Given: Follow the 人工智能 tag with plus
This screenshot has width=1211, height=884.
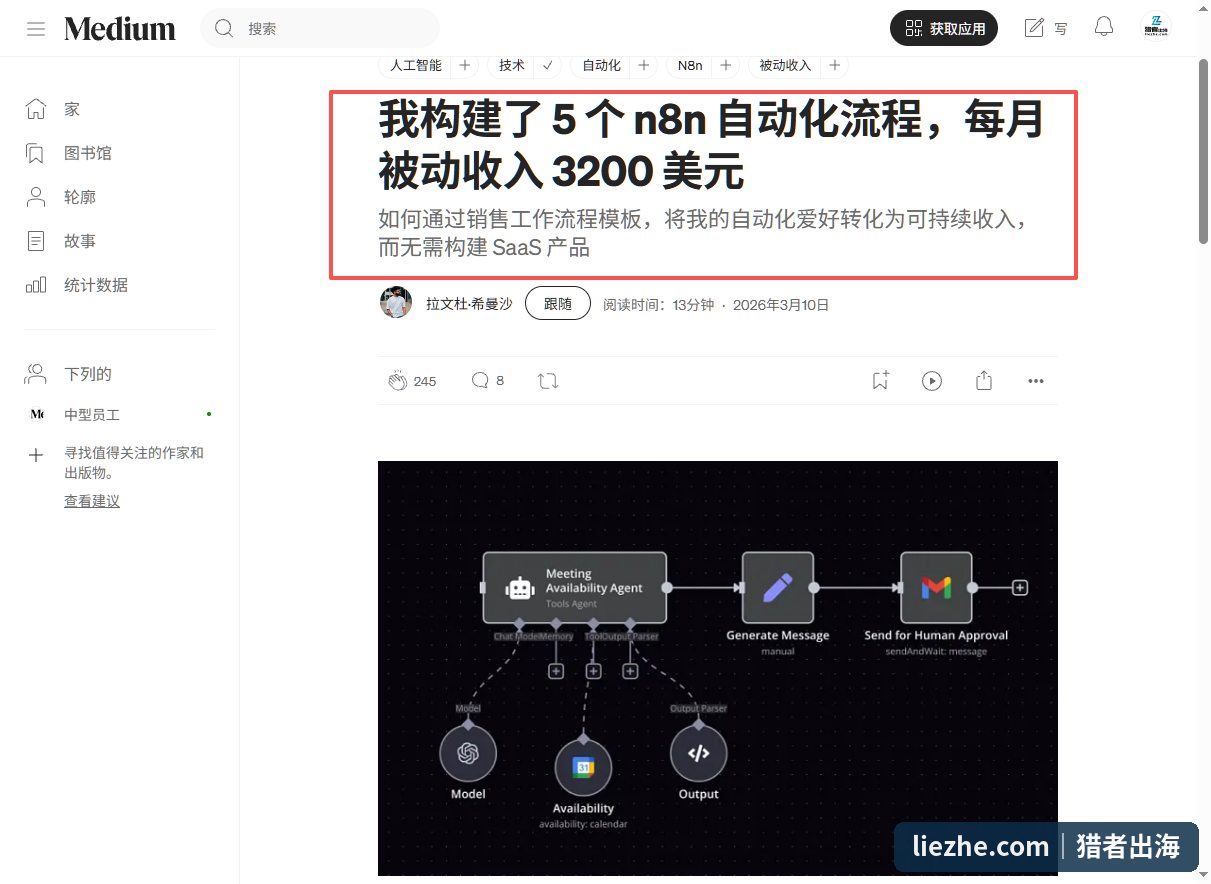Looking at the screenshot, I should point(464,65).
